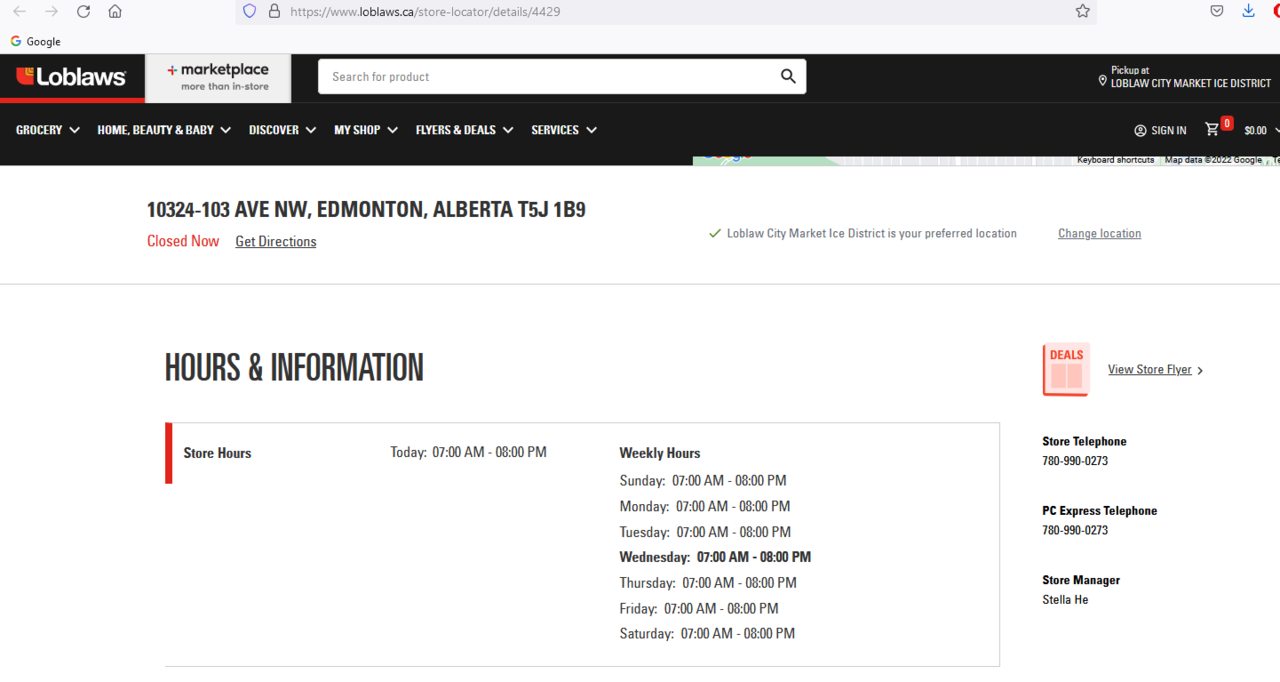The height and width of the screenshot is (682, 1280).
Task: Reload the page with browser refresh
Action: [83, 11]
